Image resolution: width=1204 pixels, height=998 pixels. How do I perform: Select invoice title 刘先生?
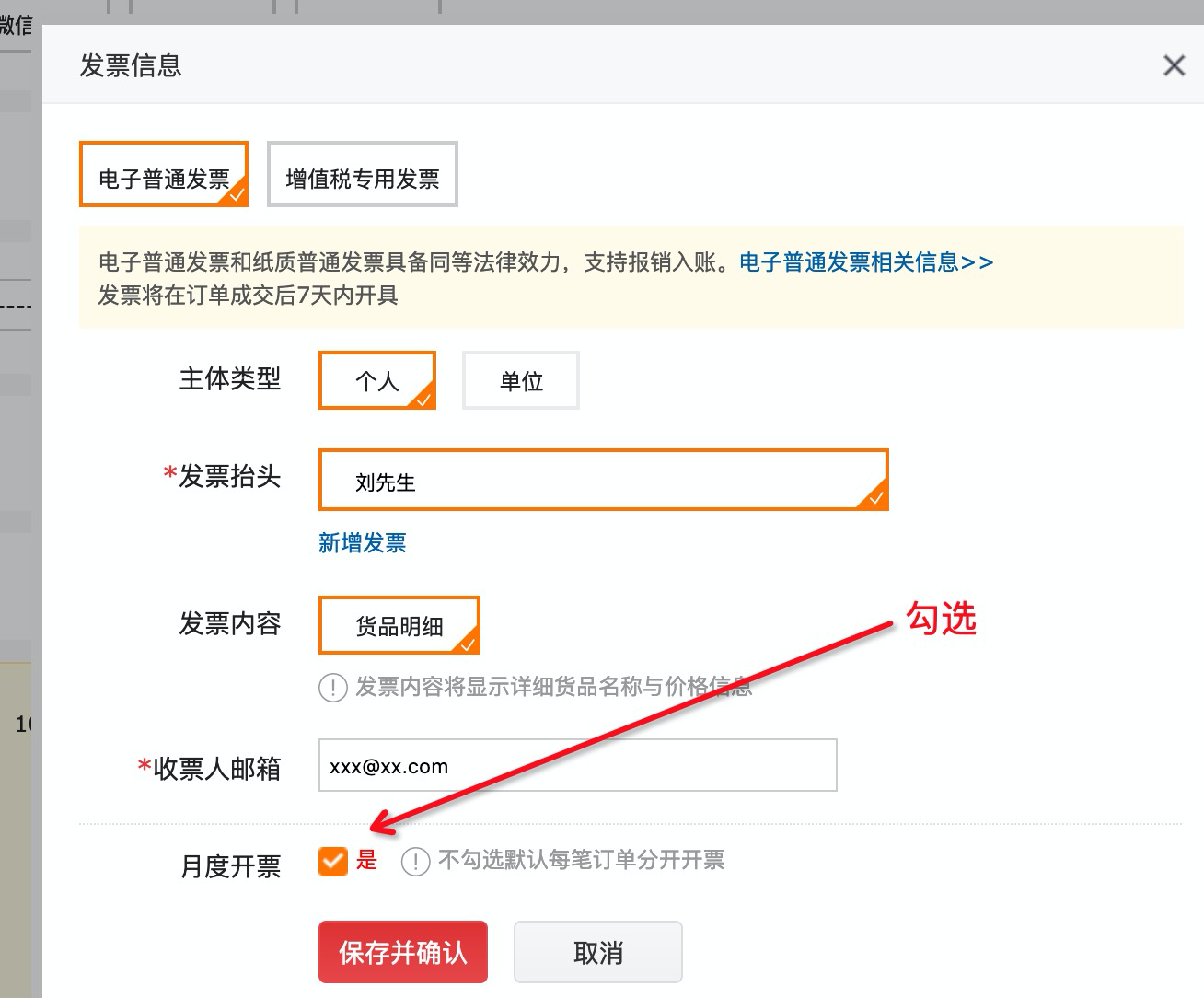[x=604, y=480]
